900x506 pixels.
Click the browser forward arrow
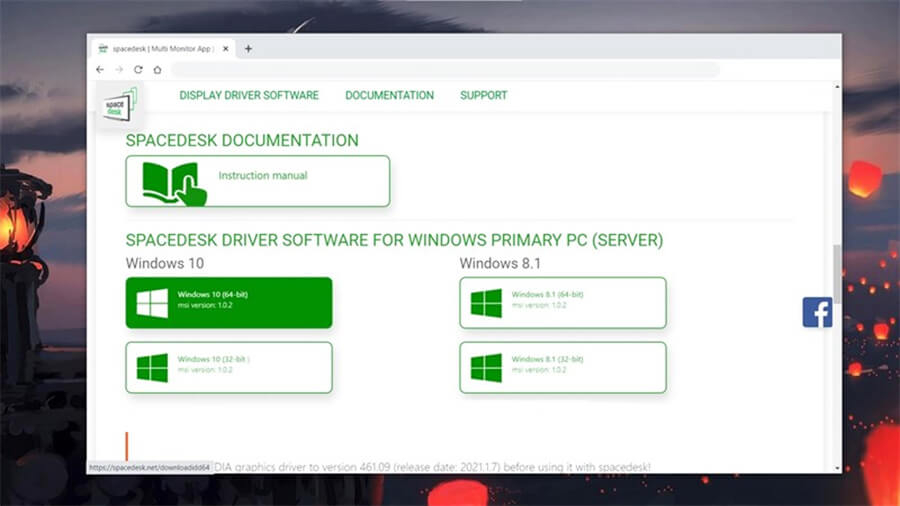click(119, 69)
